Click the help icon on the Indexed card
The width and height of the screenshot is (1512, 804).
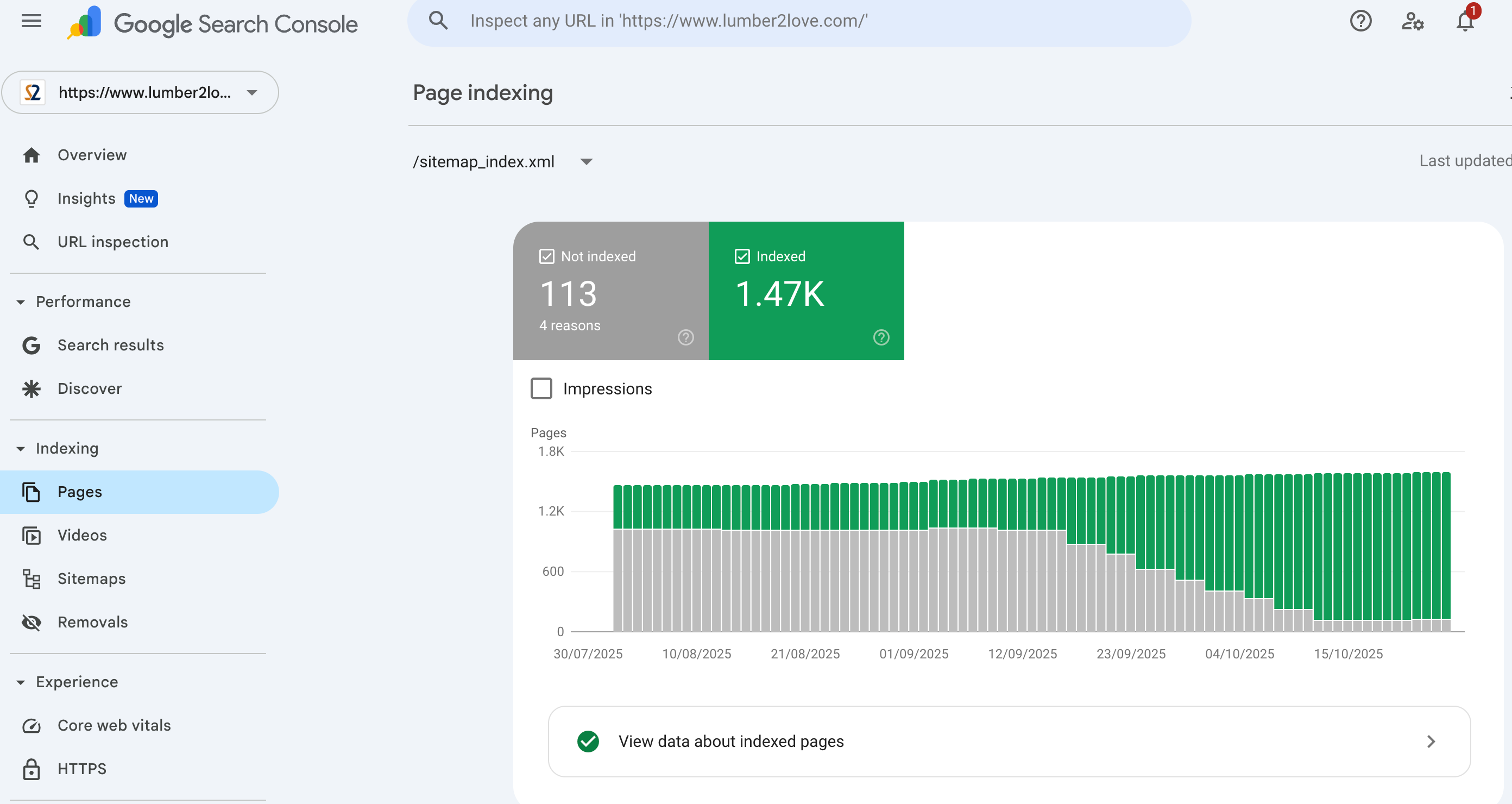[880, 337]
